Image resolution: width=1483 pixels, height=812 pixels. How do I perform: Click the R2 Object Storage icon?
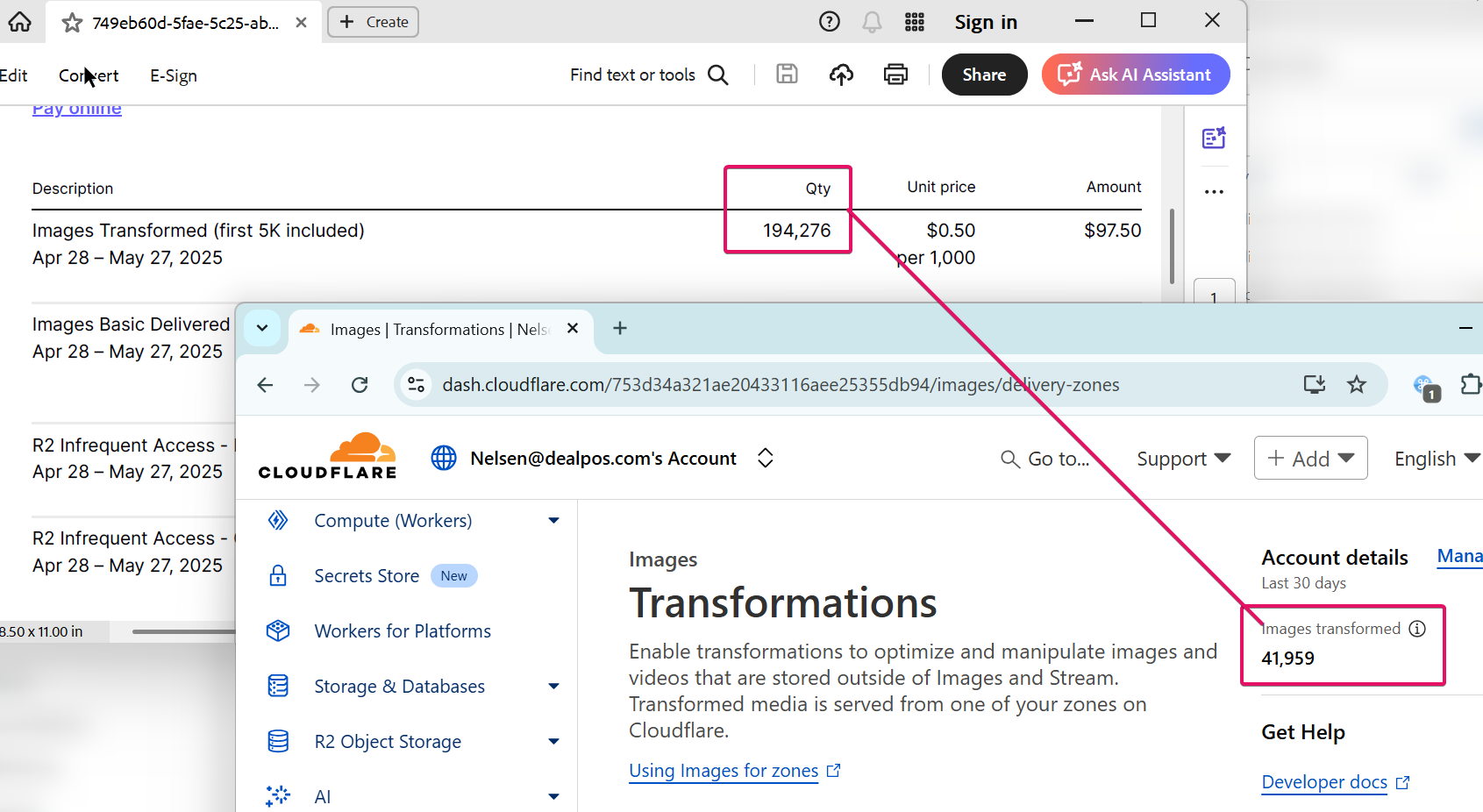pos(278,742)
